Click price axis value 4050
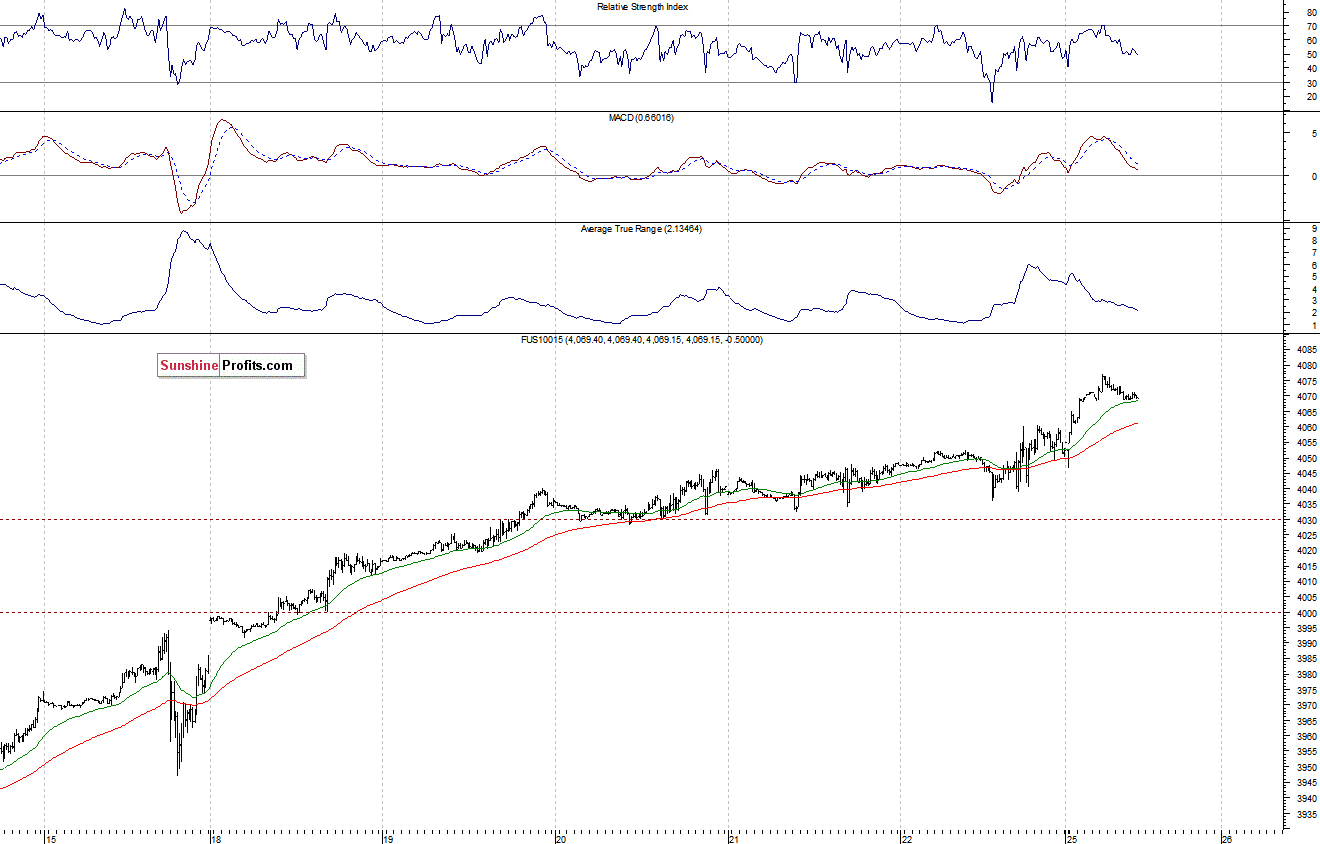 1307,459
